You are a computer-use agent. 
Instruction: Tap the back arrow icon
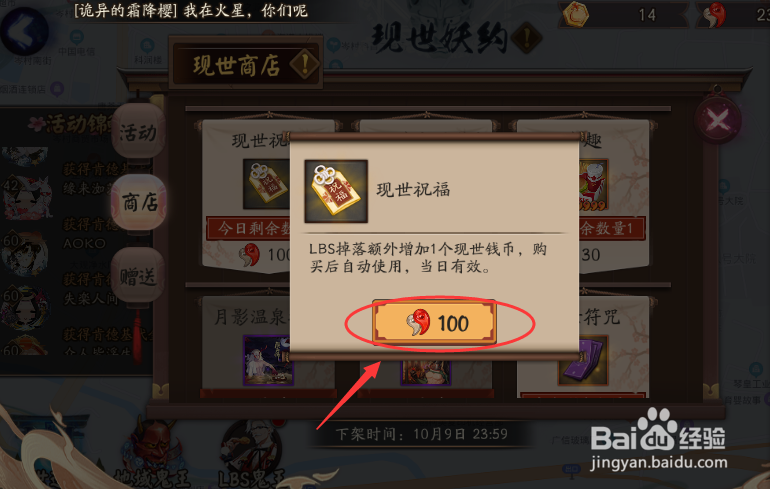(24, 31)
